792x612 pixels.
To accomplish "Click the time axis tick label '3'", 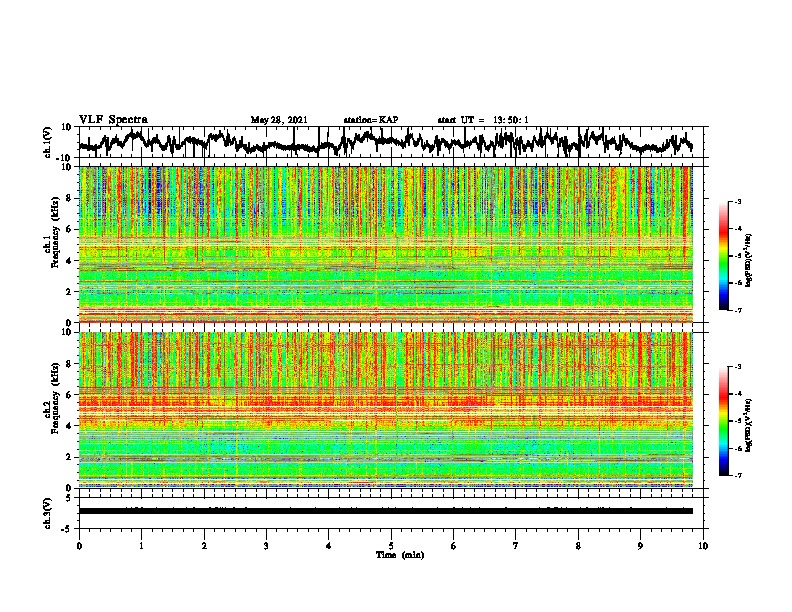I will (x=266, y=546).
